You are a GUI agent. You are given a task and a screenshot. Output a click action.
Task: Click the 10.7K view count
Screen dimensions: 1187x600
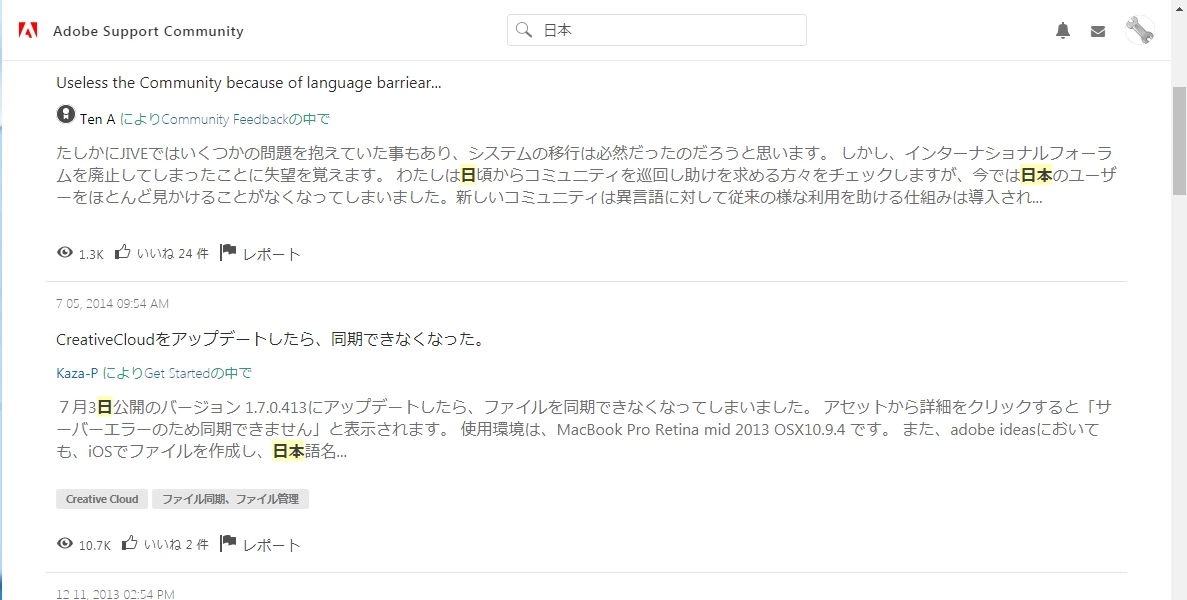click(95, 545)
